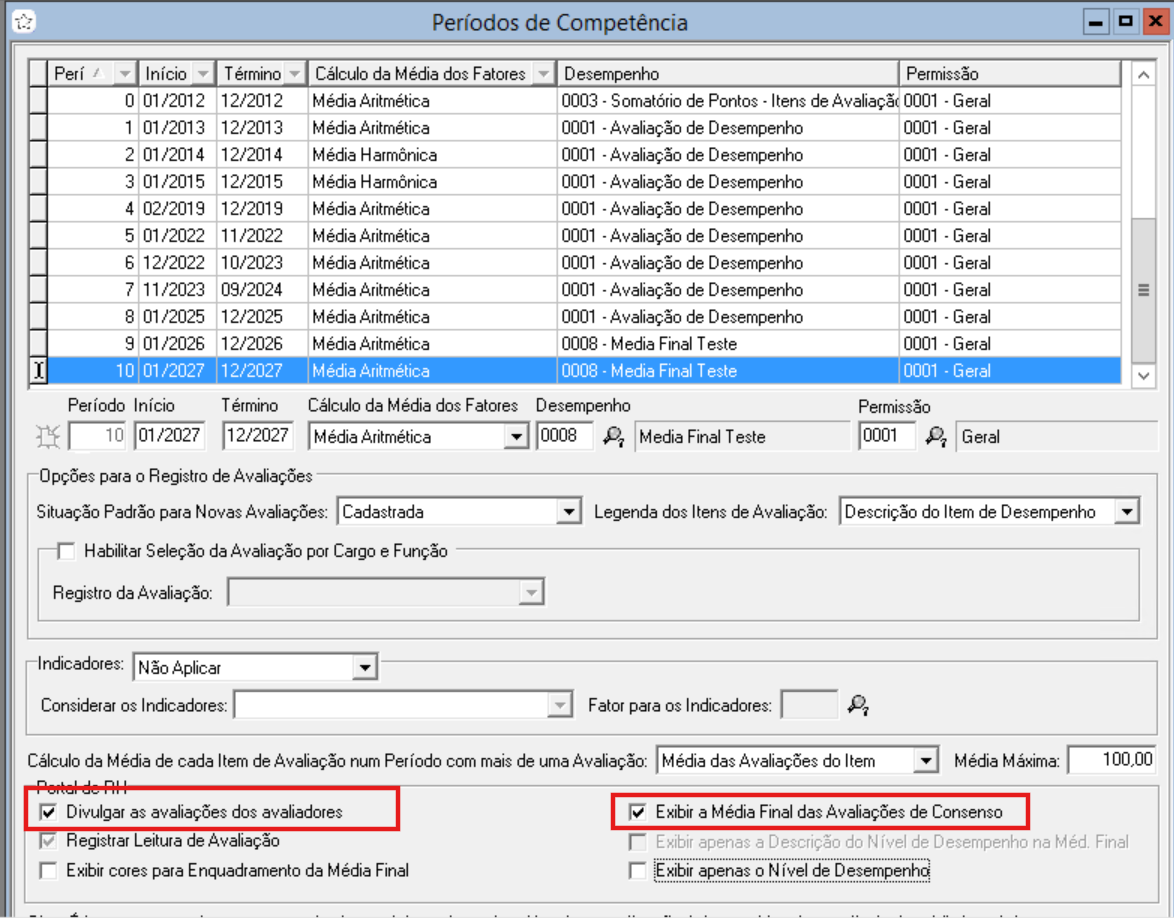Image resolution: width=1174 pixels, height=918 pixels.
Task: Click Fator para os Indicadores search icon
Action: pos(857,705)
